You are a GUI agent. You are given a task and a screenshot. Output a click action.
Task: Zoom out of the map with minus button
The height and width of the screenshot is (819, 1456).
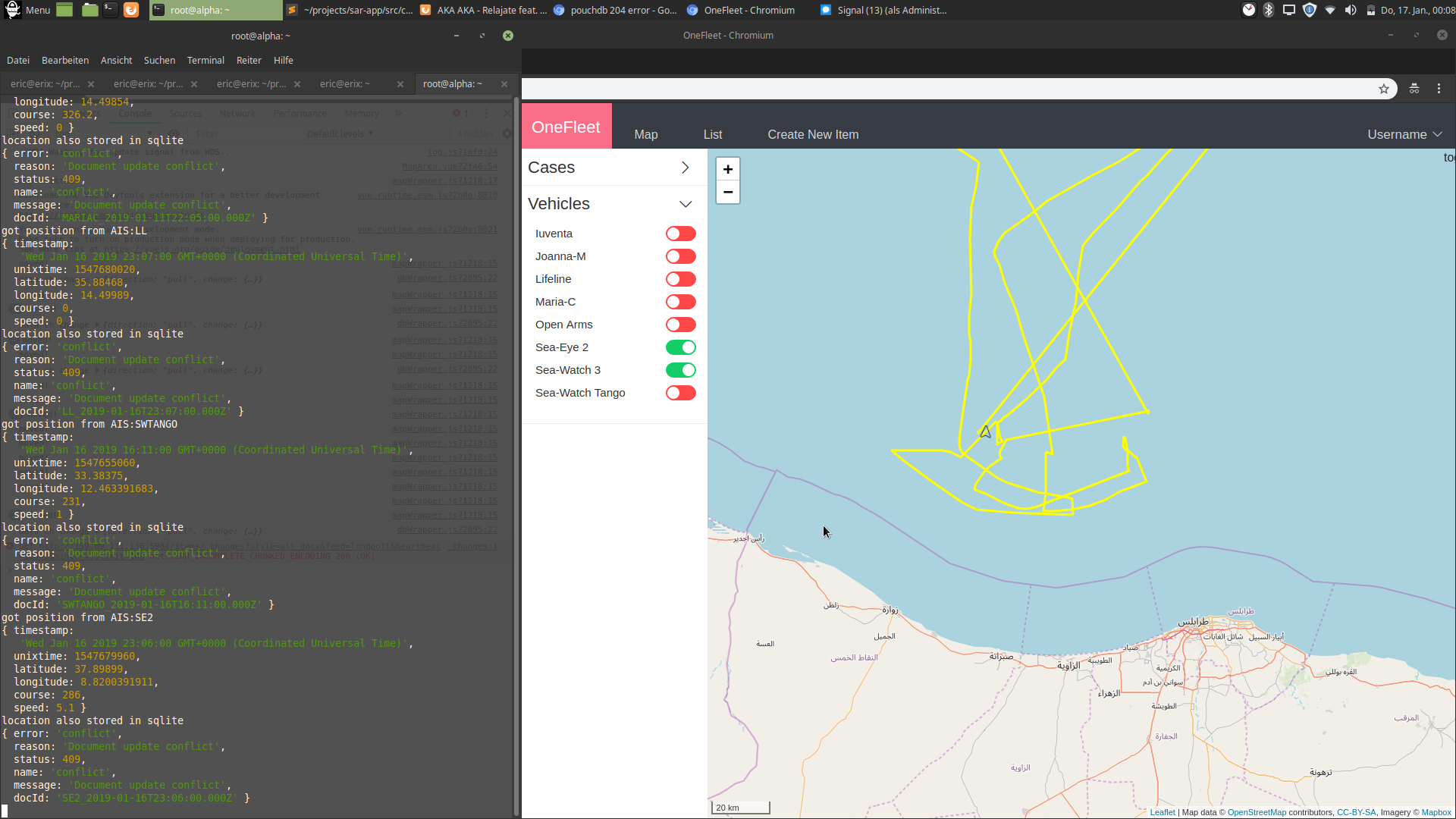(x=728, y=193)
